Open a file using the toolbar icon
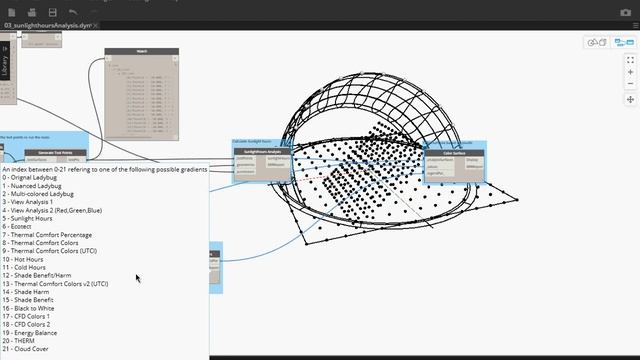The width and height of the screenshot is (640, 360). point(32,13)
